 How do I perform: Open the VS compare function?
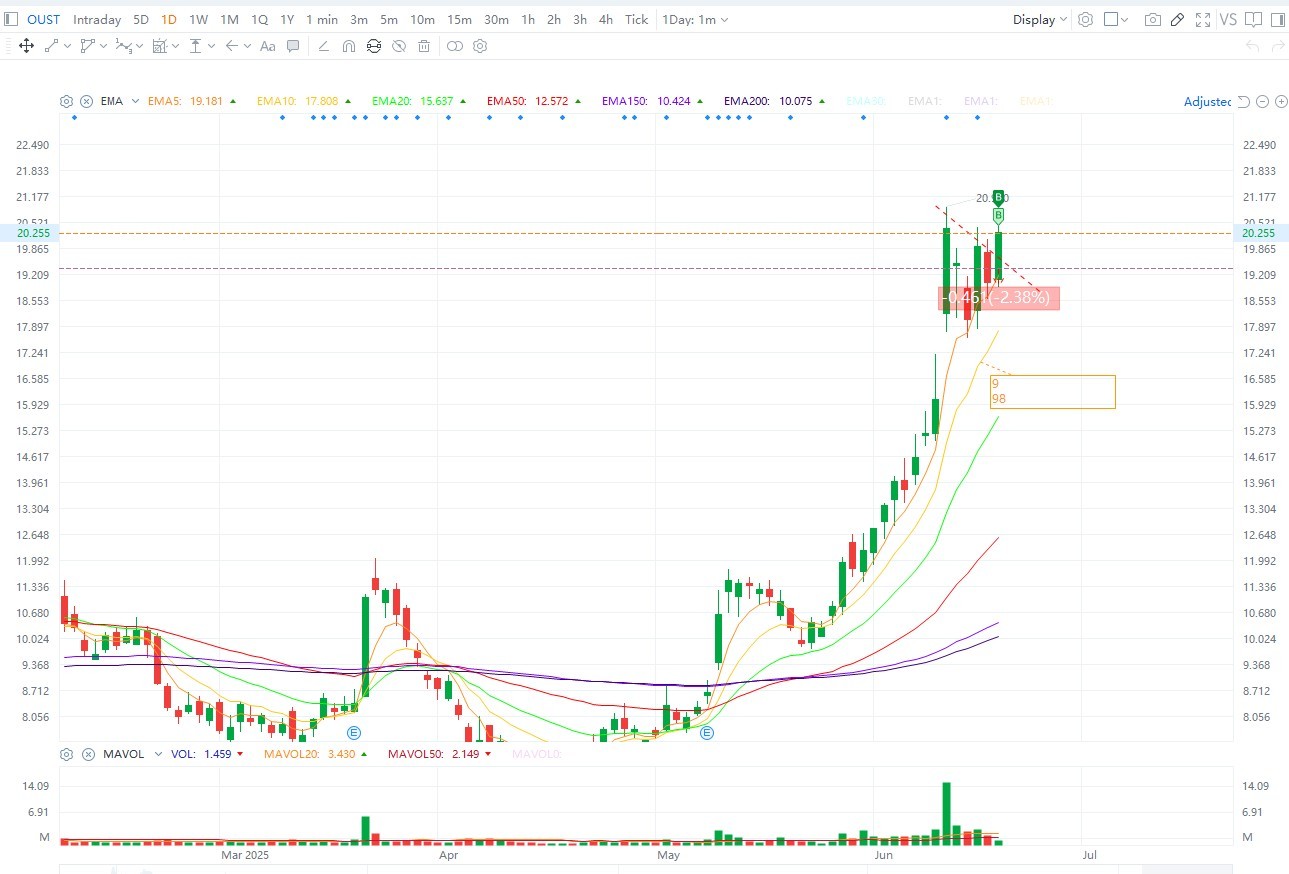coord(1228,19)
